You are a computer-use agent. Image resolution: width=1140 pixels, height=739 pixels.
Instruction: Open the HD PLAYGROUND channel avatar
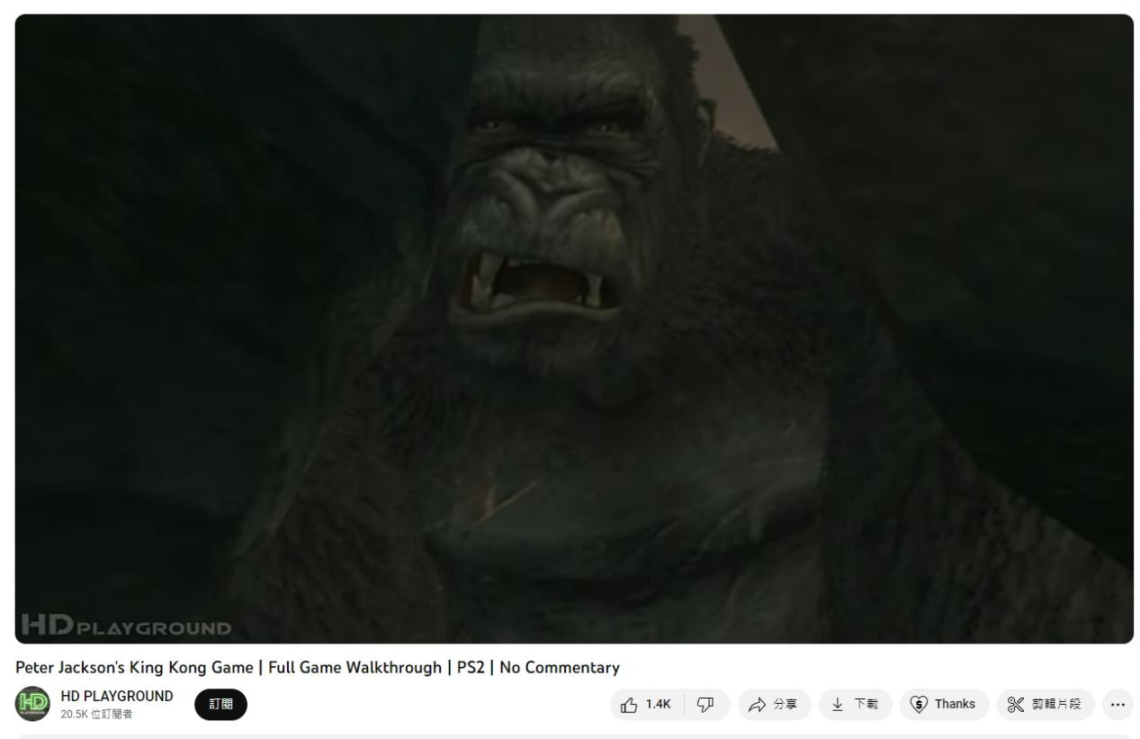click(x=33, y=704)
